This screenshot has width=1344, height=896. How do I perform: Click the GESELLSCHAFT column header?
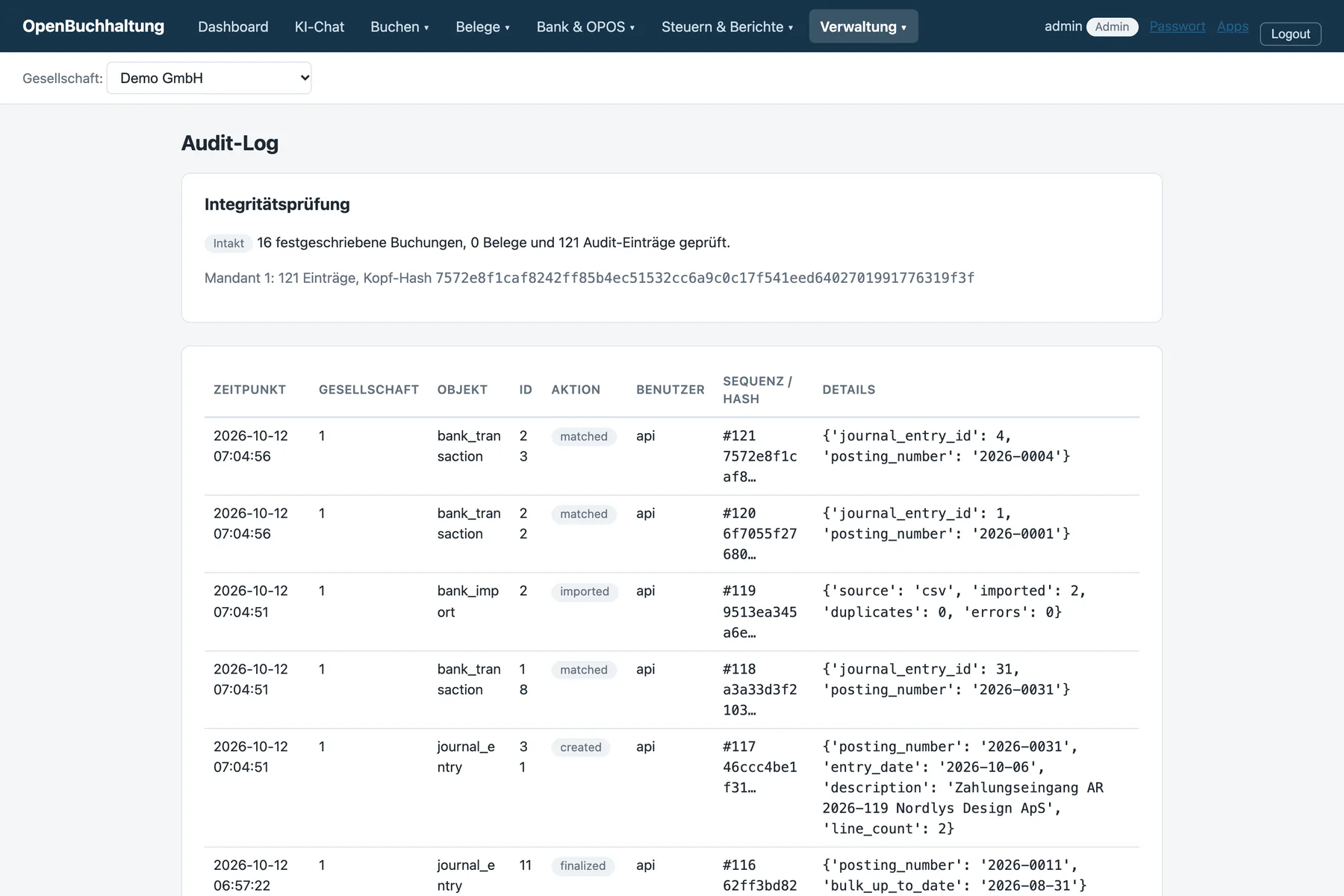tap(369, 390)
